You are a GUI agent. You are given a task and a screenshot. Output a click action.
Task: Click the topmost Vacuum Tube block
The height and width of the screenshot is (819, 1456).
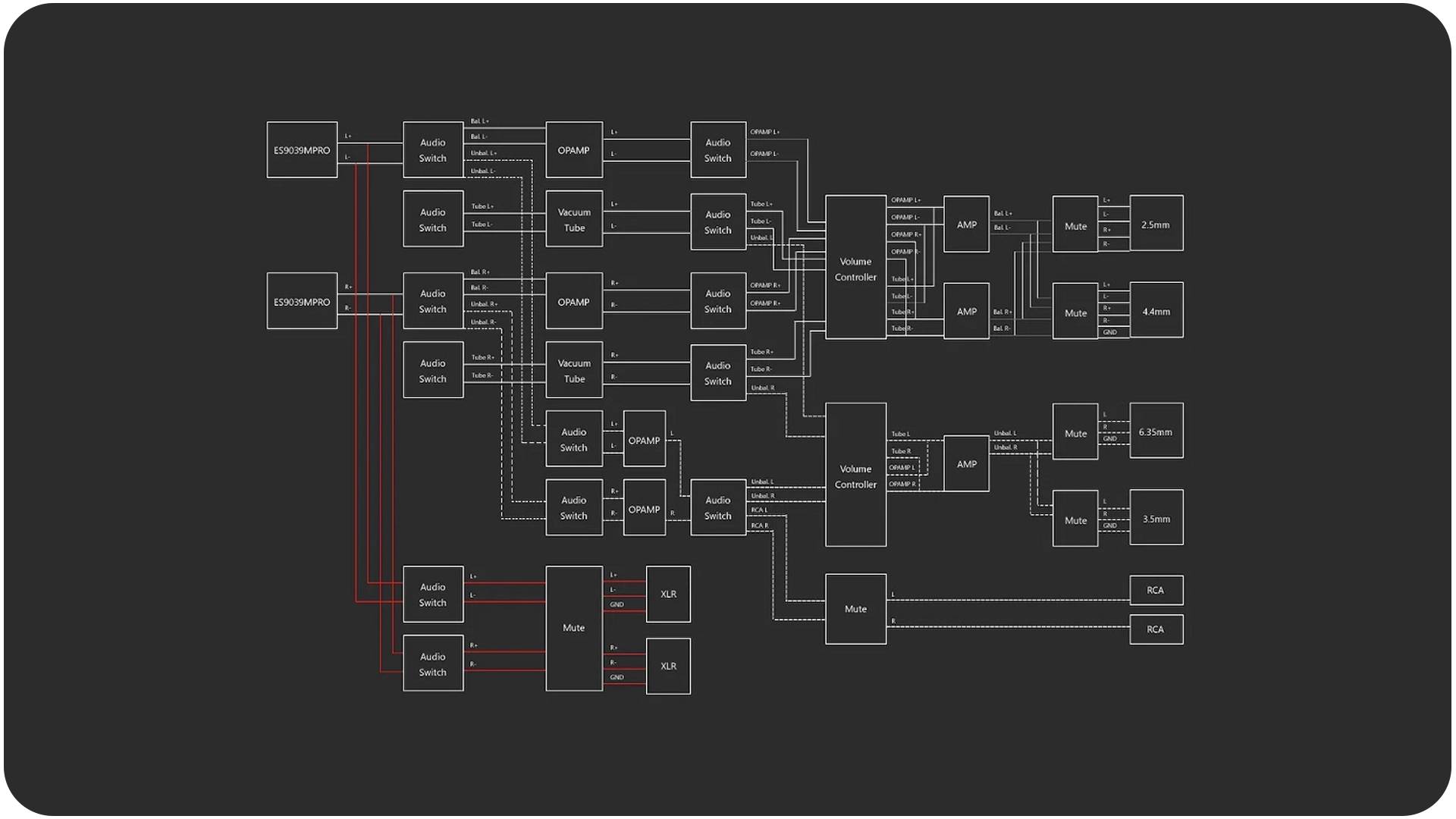coord(574,219)
